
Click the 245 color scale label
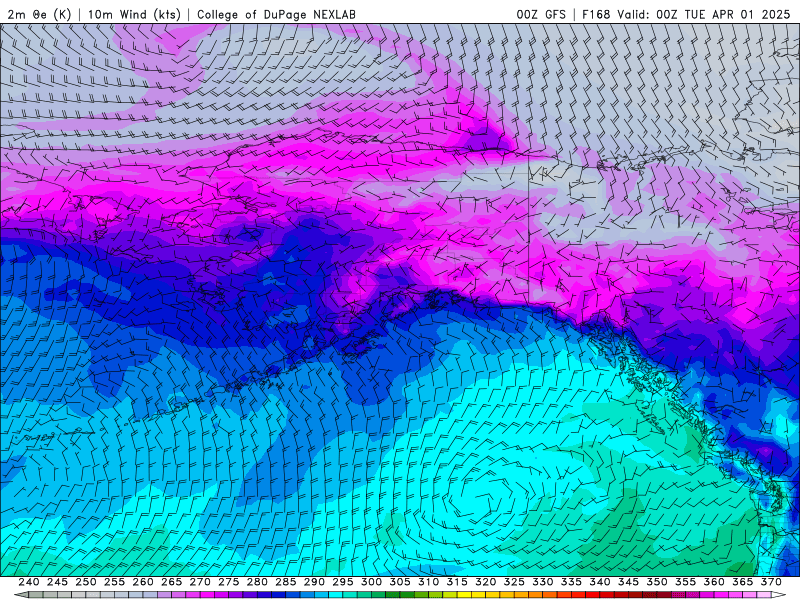[x=57, y=582]
